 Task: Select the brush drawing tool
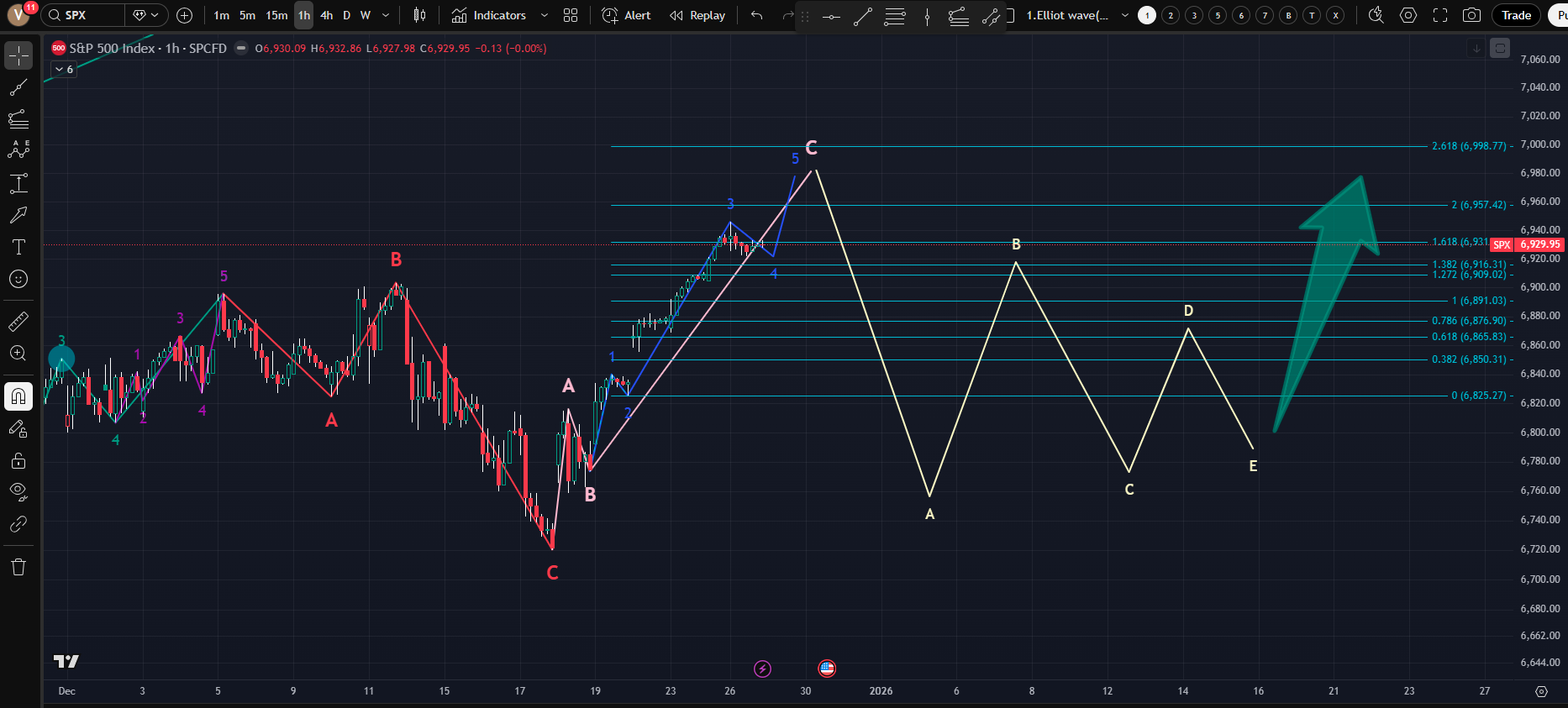(x=18, y=215)
